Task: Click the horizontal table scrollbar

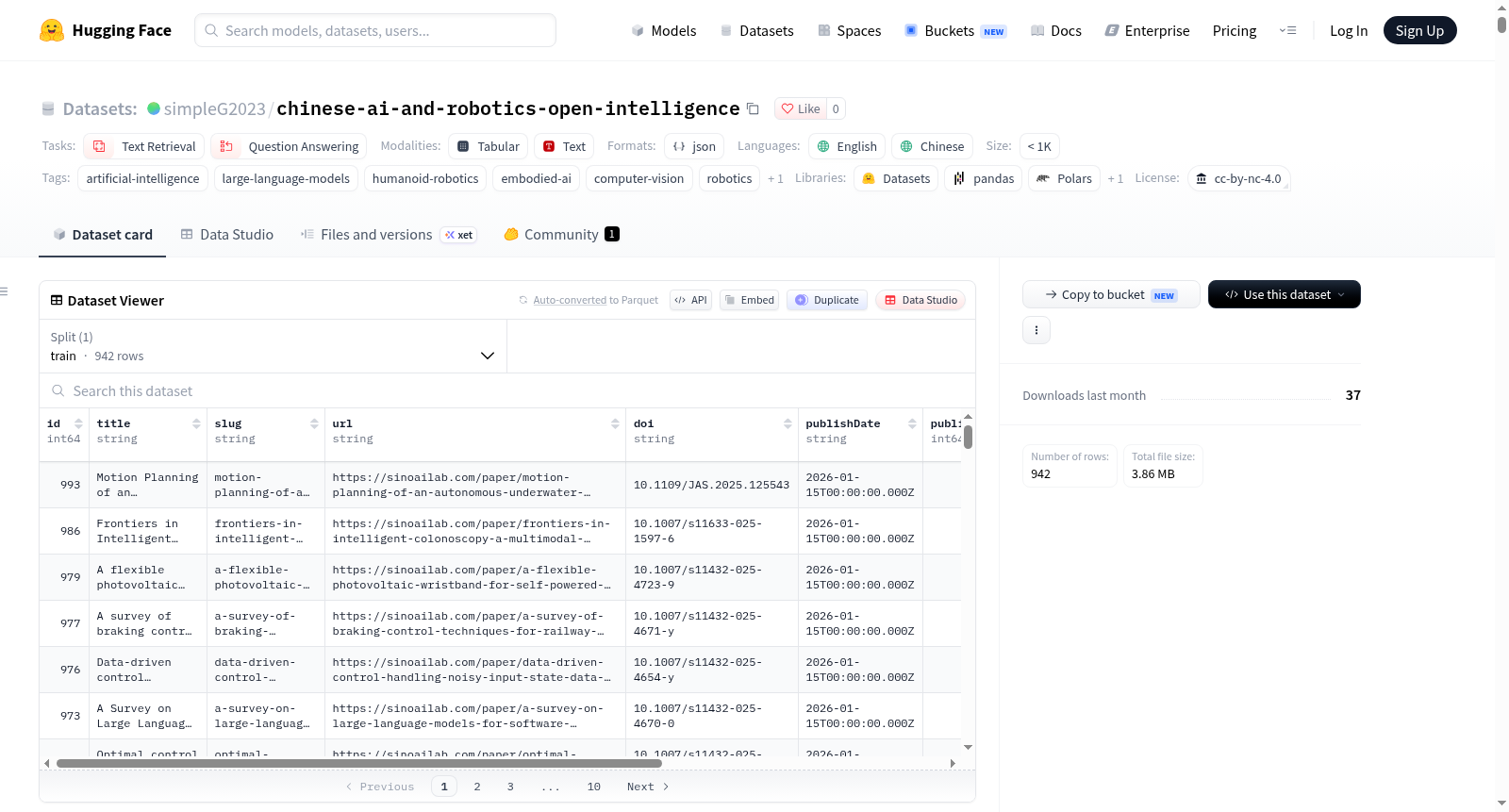Action: point(359,763)
